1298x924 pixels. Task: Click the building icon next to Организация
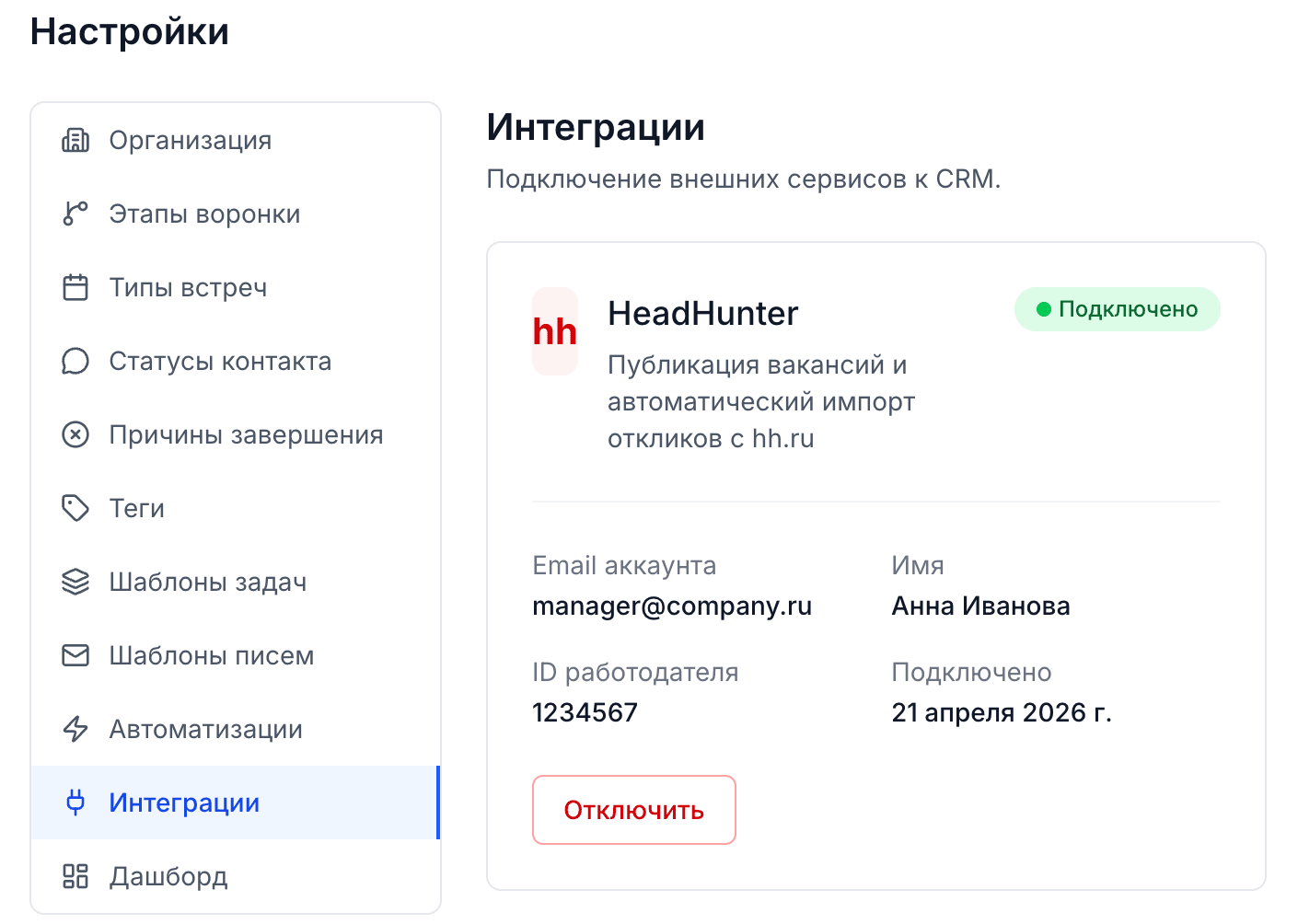tap(75, 140)
